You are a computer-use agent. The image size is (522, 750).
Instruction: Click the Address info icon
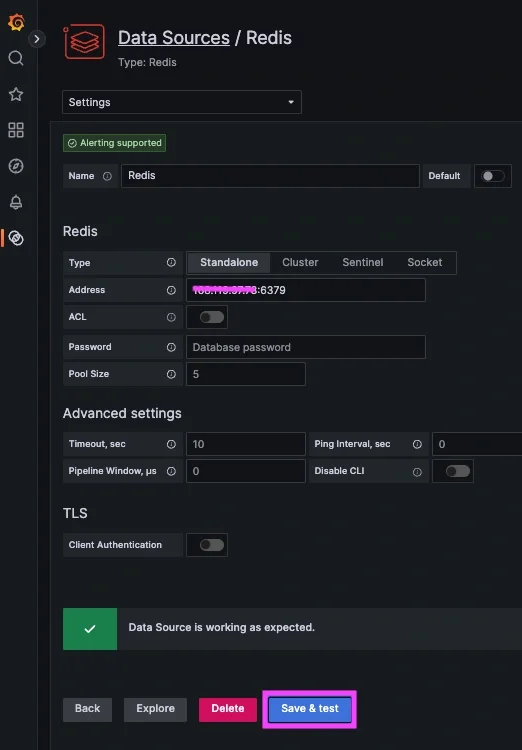click(x=171, y=290)
